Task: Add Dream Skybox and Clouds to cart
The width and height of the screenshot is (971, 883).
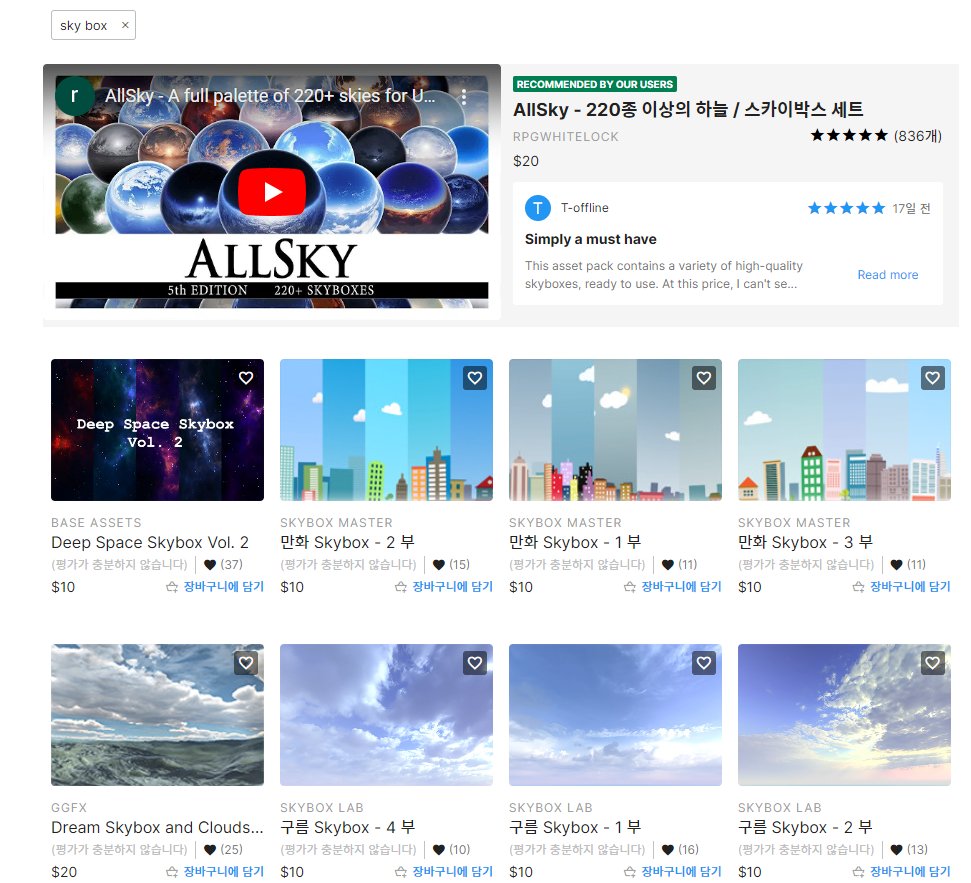Action: pos(215,871)
